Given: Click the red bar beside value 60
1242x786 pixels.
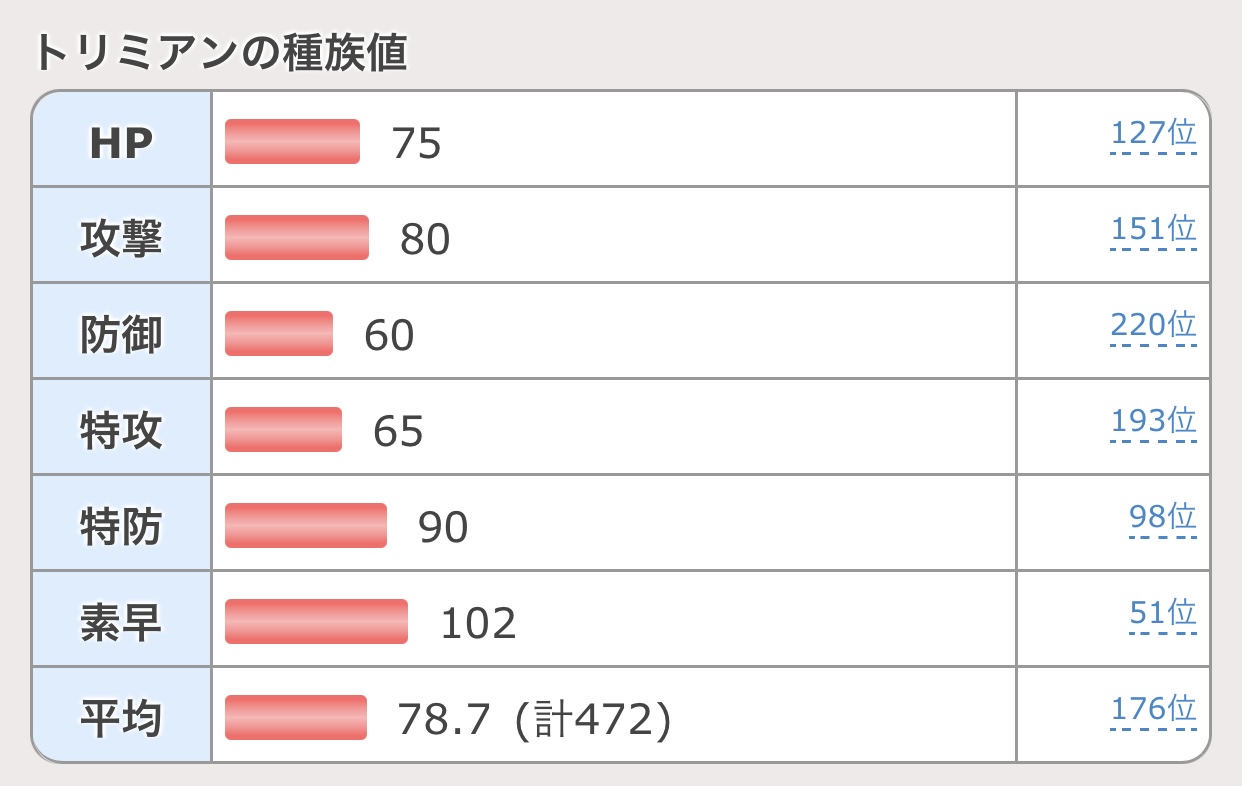Looking at the screenshot, I should (x=279, y=334).
